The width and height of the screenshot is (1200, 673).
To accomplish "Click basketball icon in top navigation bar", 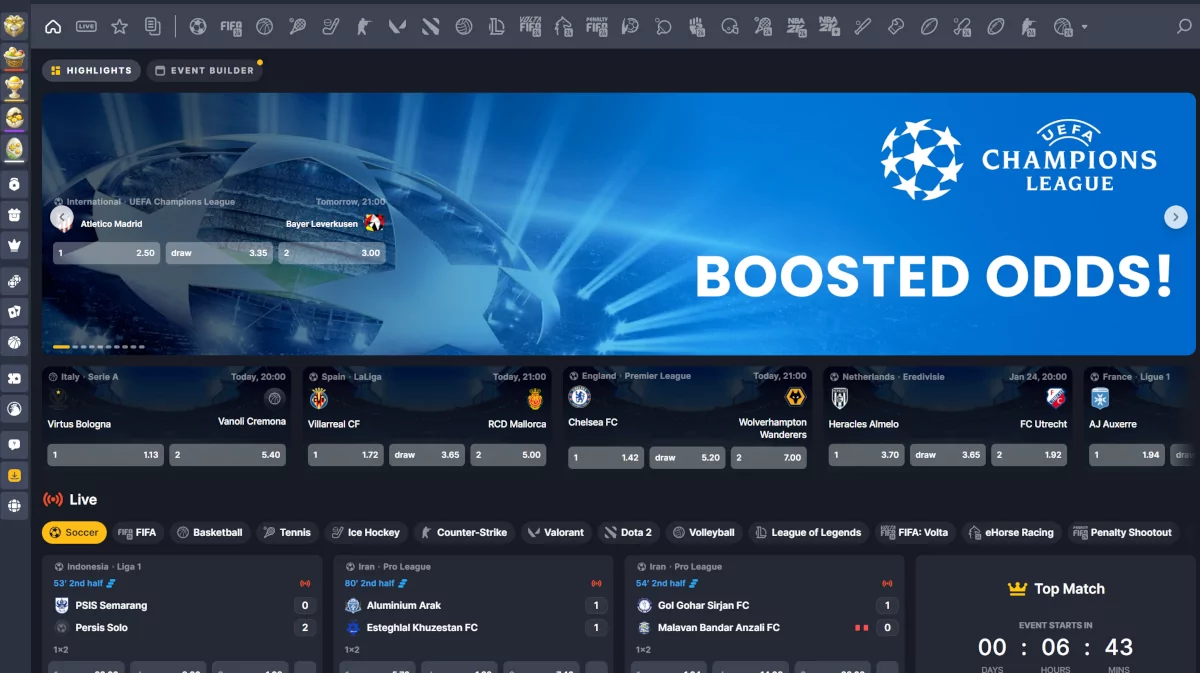I will [264, 27].
